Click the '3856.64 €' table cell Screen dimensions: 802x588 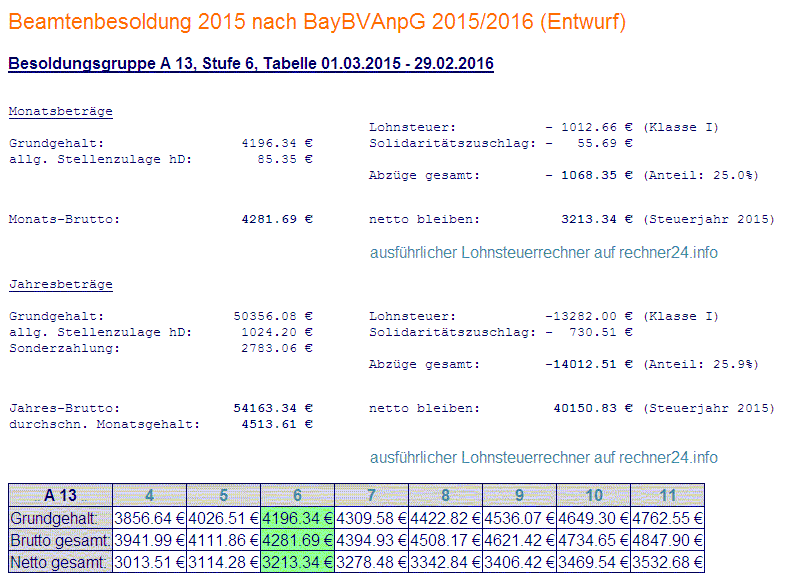click(149, 518)
